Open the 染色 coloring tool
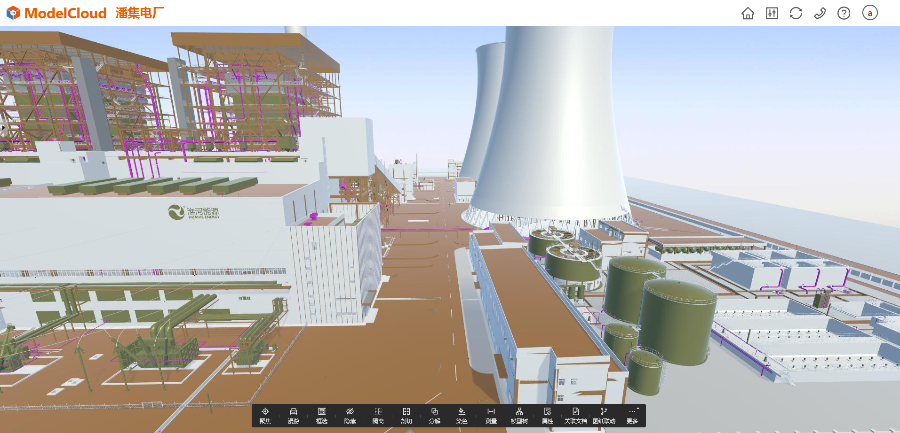 (462, 415)
